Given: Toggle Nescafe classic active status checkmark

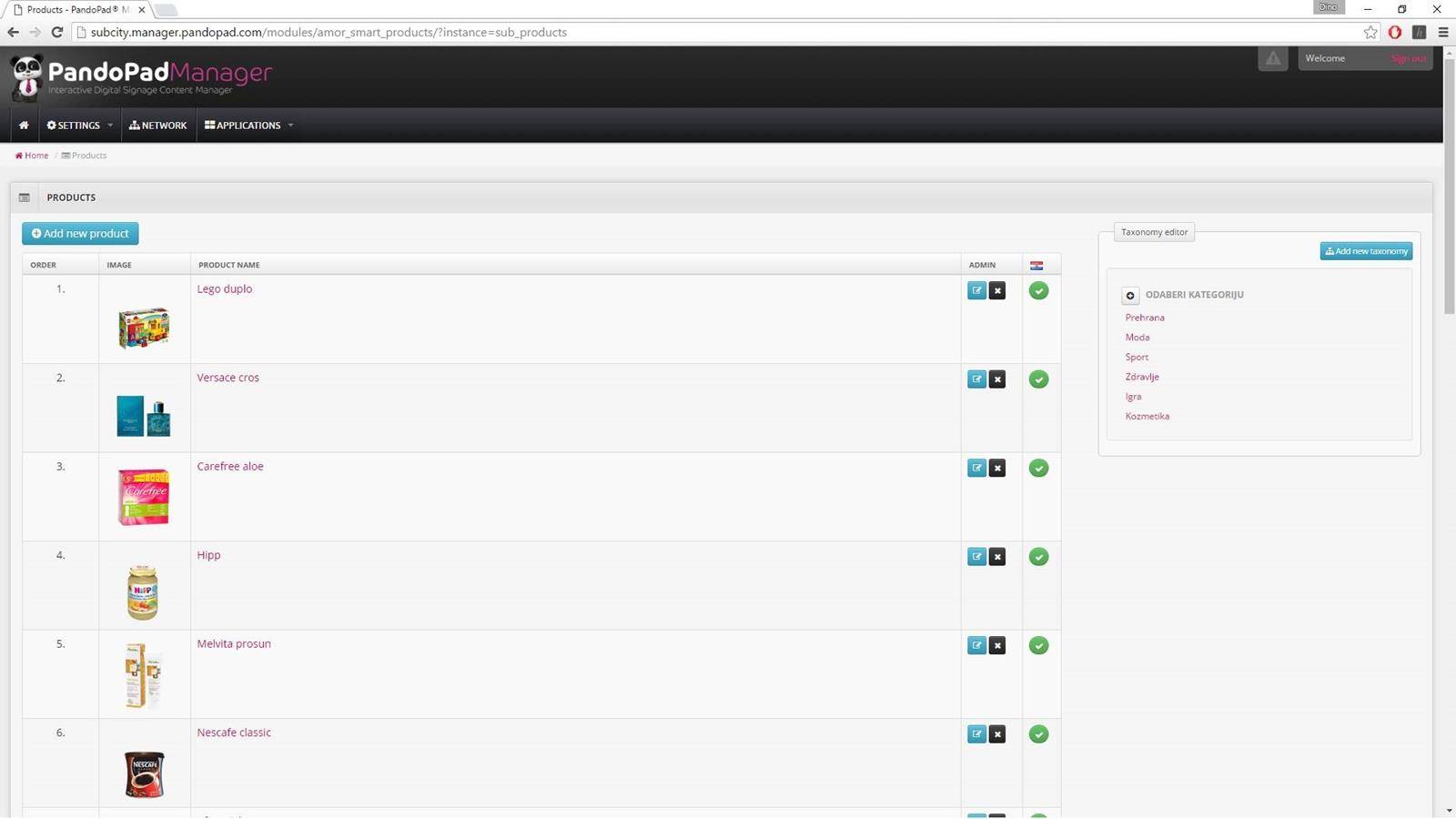Looking at the screenshot, I should [1038, 734].
